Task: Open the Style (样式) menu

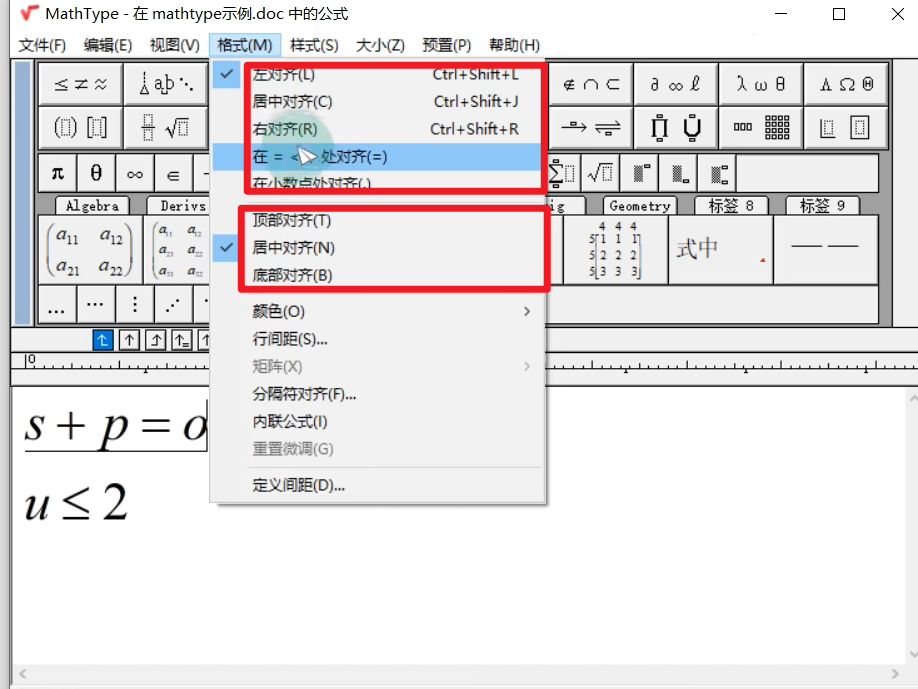Action: point(314,45)
